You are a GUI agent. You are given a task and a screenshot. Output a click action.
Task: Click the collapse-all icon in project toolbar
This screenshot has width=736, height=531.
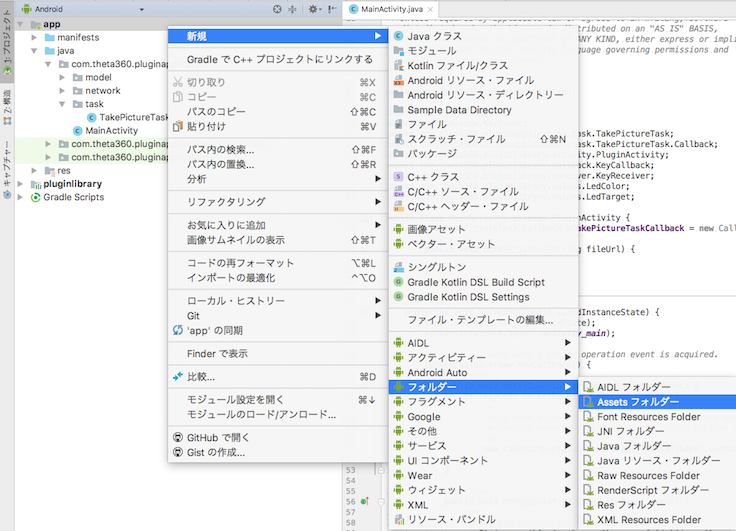click(293, 8)
